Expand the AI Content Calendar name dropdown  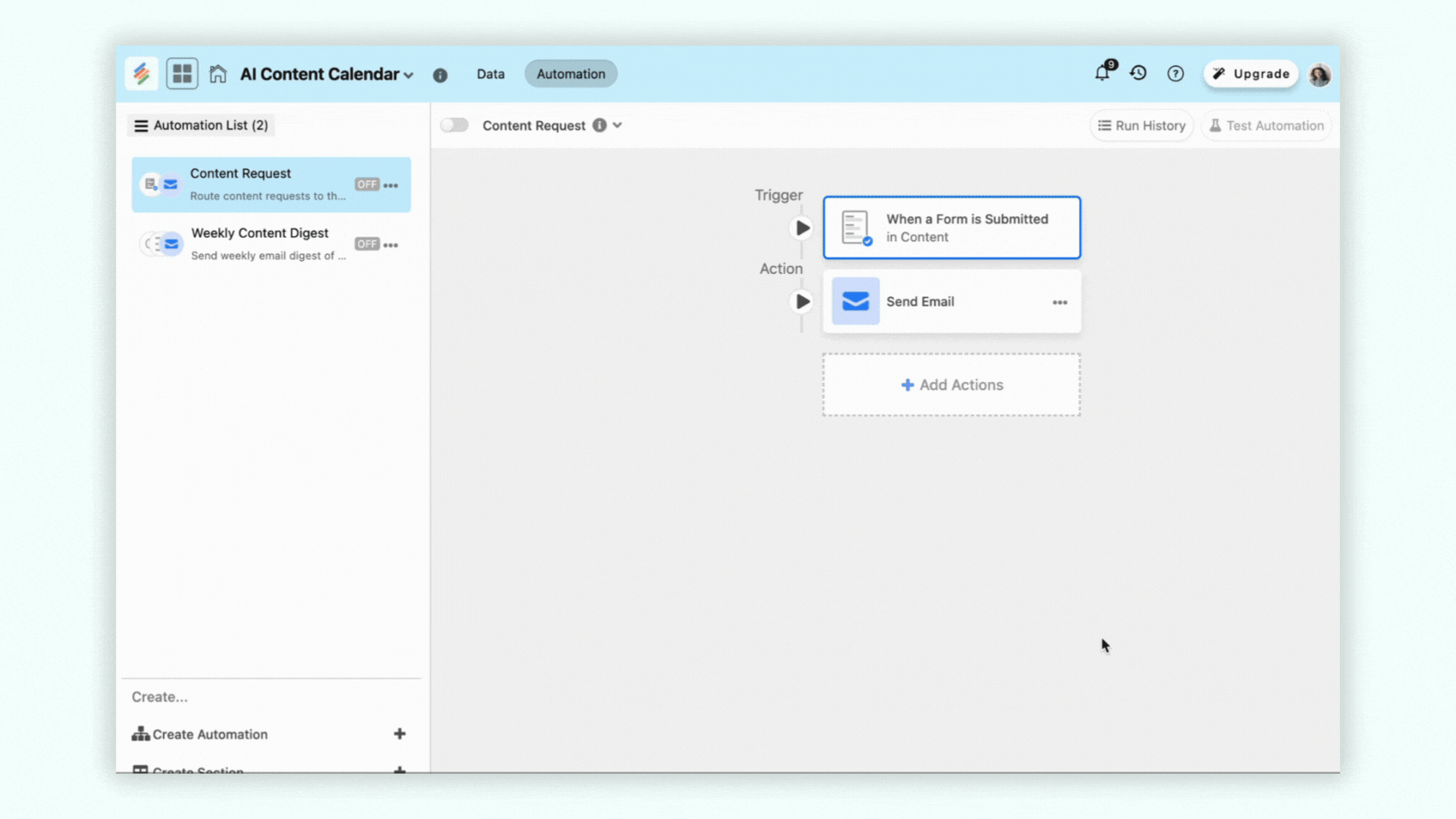tap(408, 75)
